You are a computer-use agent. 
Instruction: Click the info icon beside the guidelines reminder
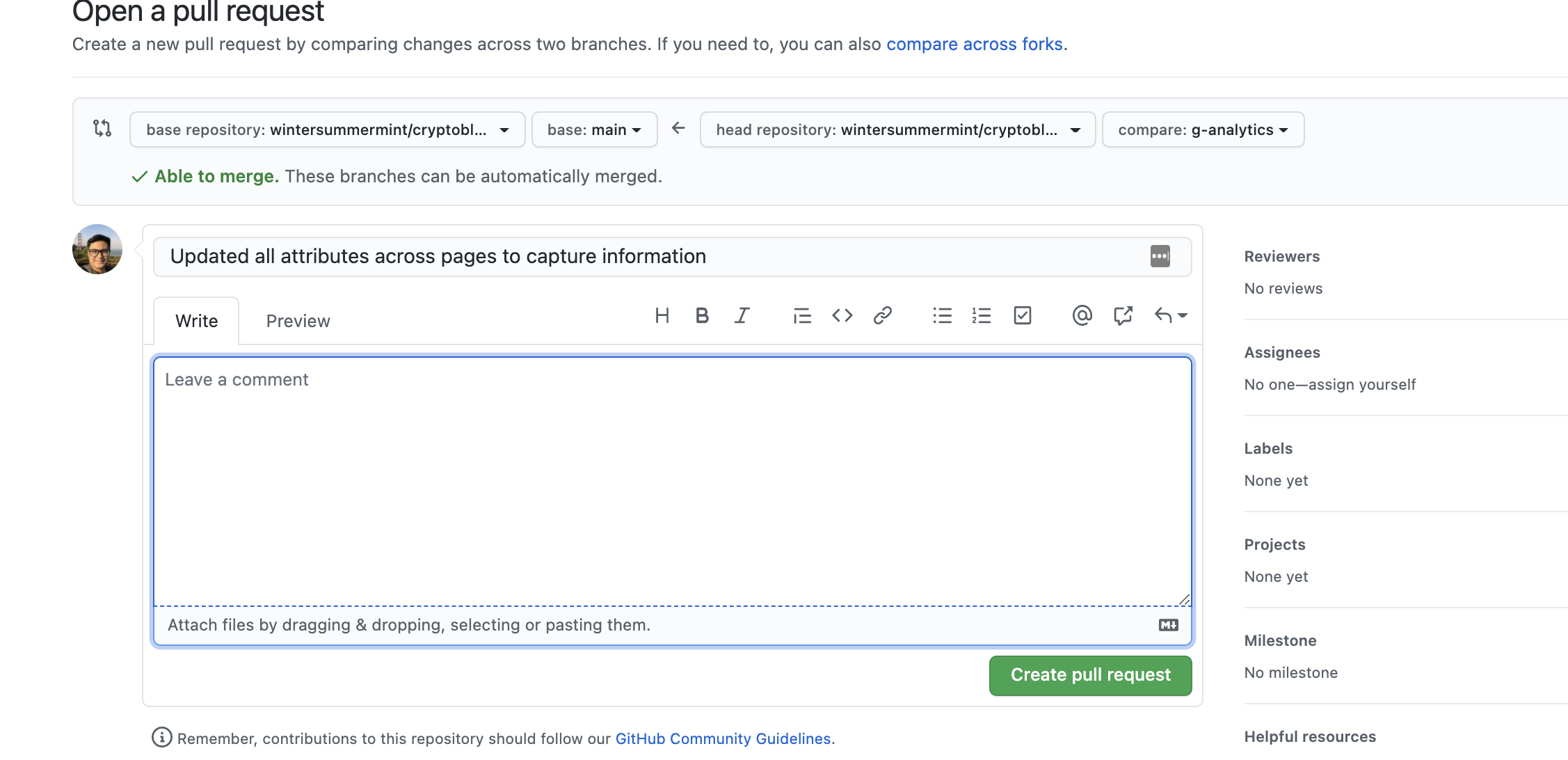[161, 738]
